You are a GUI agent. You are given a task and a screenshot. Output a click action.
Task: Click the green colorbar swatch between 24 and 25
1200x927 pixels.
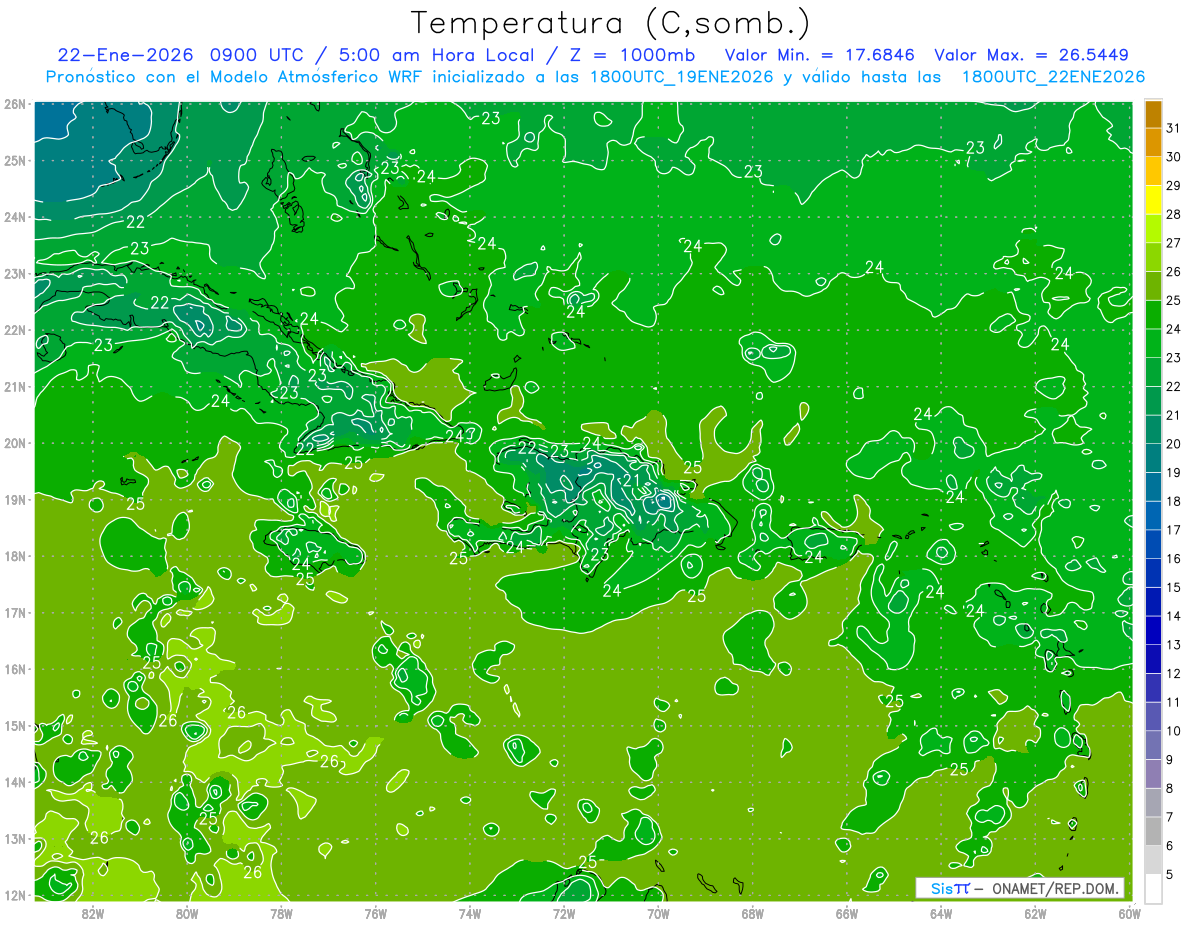click(1153, 315)
